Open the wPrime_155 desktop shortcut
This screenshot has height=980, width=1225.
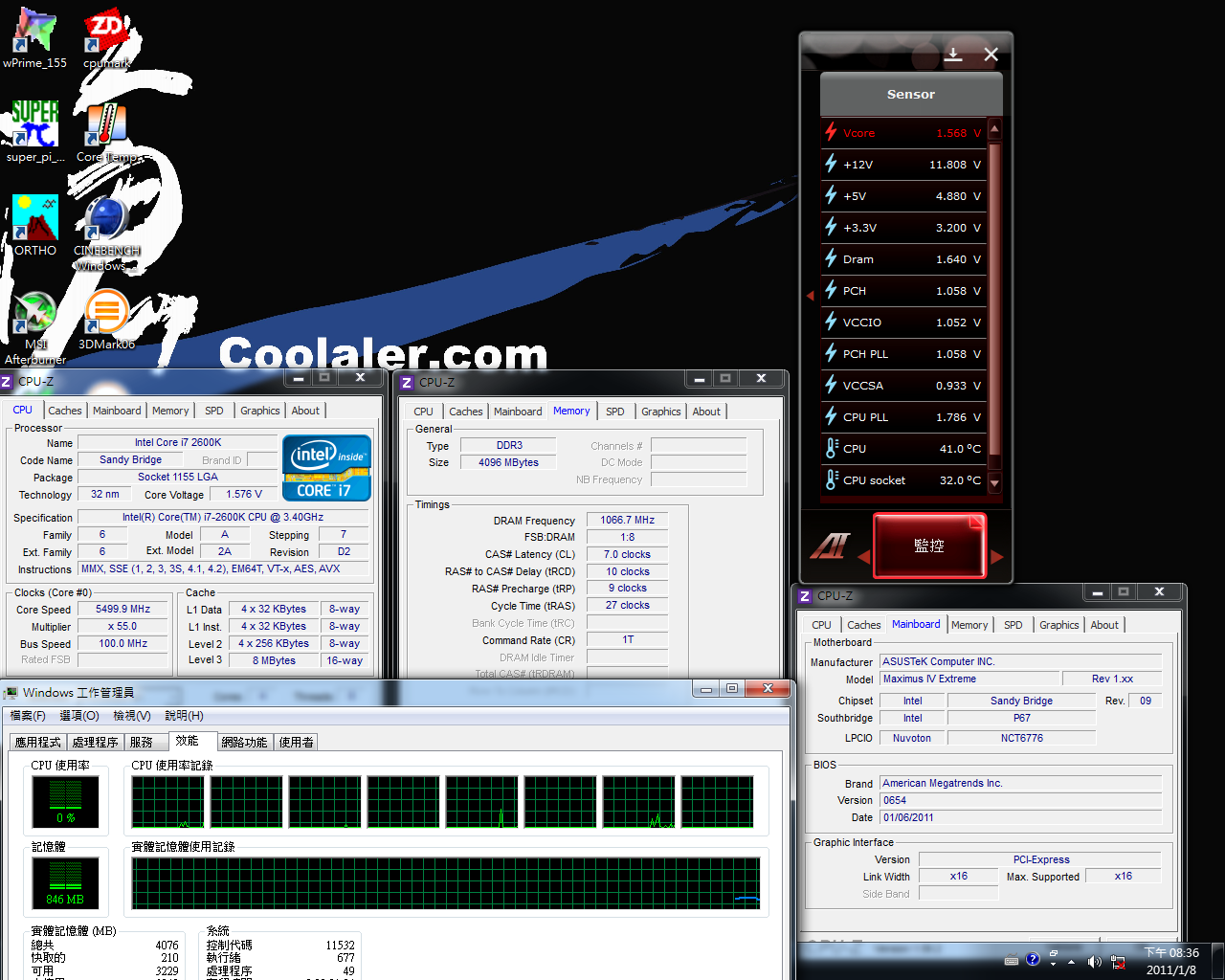(x=34, y=38)
